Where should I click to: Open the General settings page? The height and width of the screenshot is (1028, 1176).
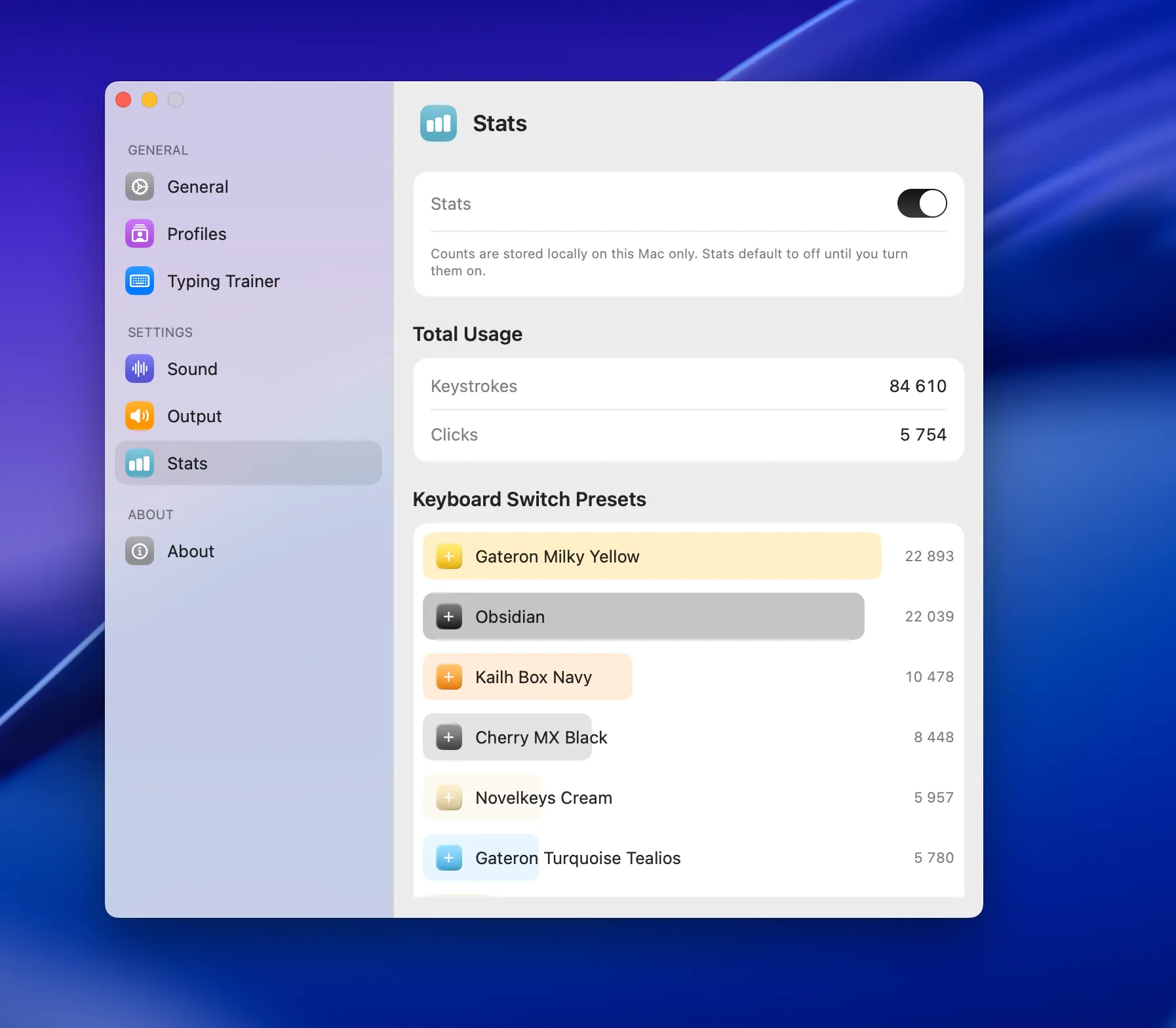pos(248,187)
